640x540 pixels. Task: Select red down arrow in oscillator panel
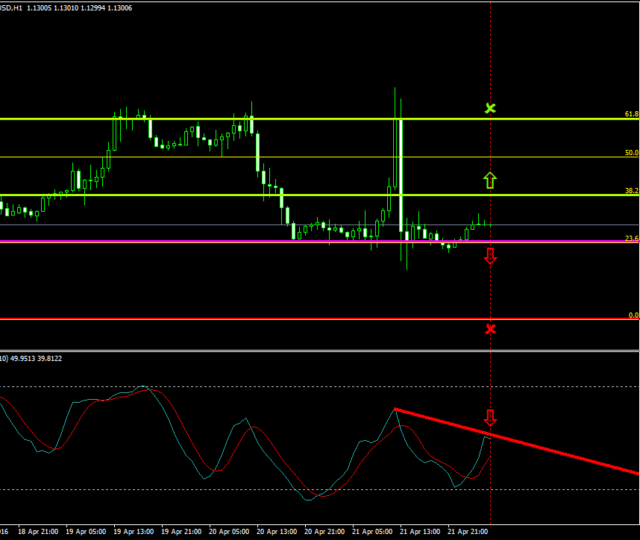point(490,417)
